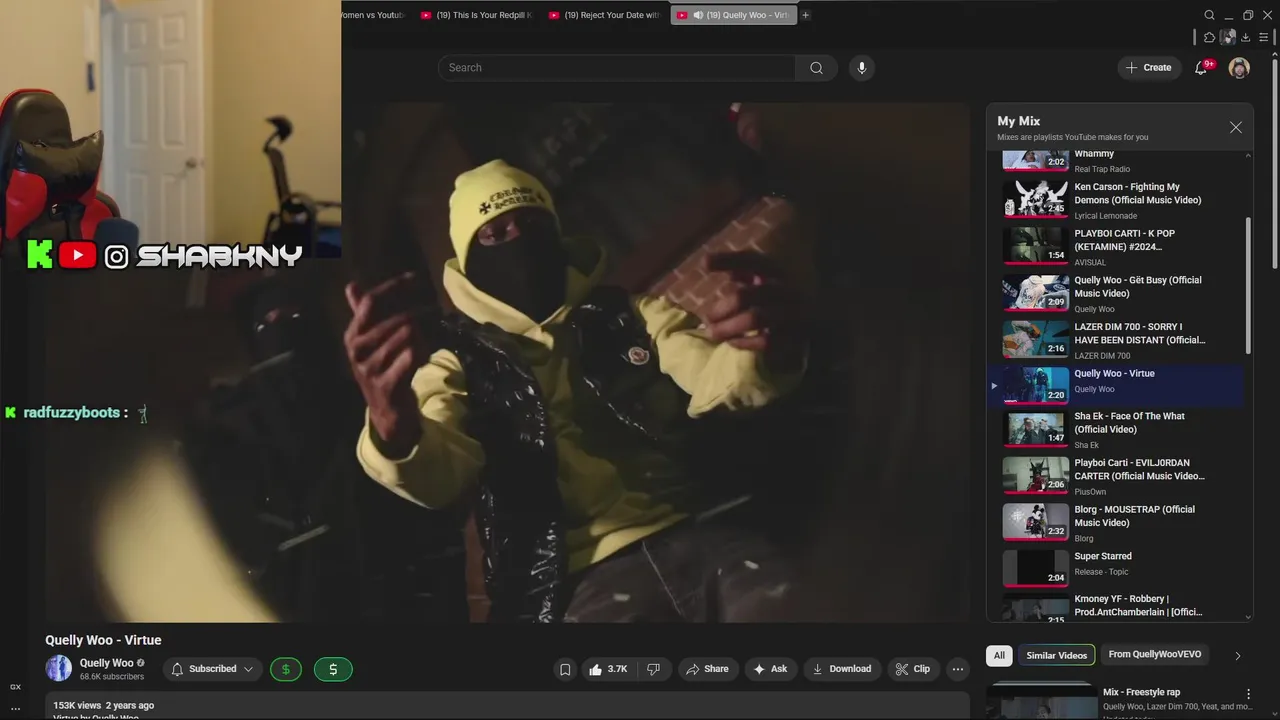Play Quelly Woo - Gët Busy video
This screenshot has width=1280, height=720.
(x=1121, y=294)
